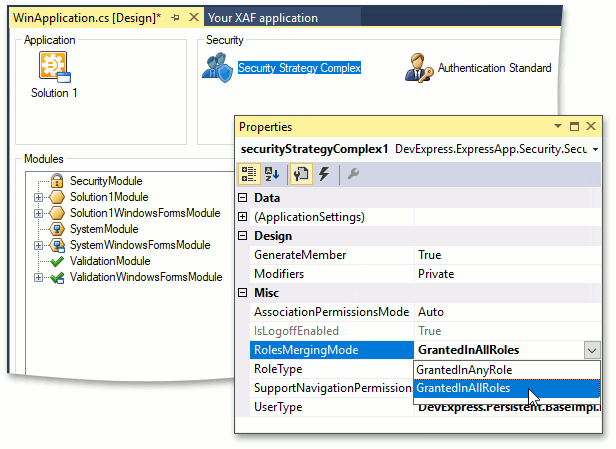
Task: Open the RolesMergingMode dropdown arrow
Action: coord(592,350)
